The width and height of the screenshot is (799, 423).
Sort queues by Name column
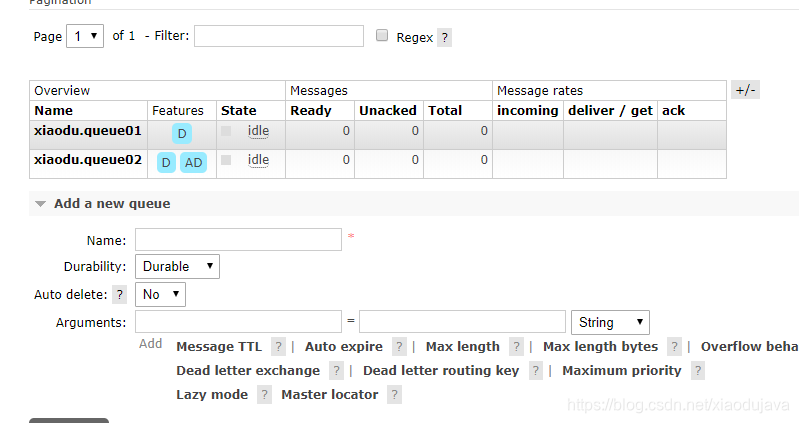pyautogui.click(x=54, y=111)
